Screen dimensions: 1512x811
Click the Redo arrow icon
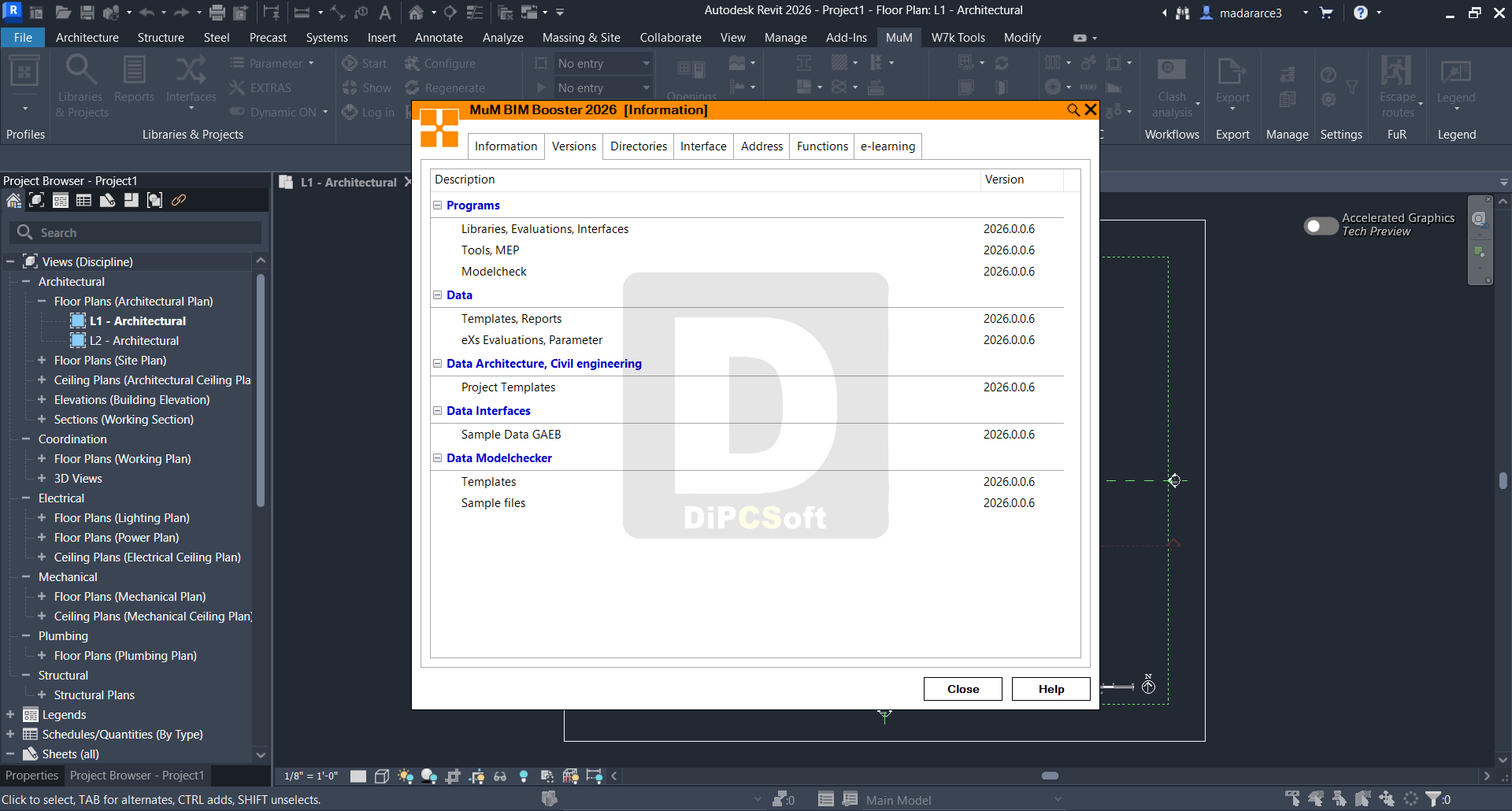(181, 13)
